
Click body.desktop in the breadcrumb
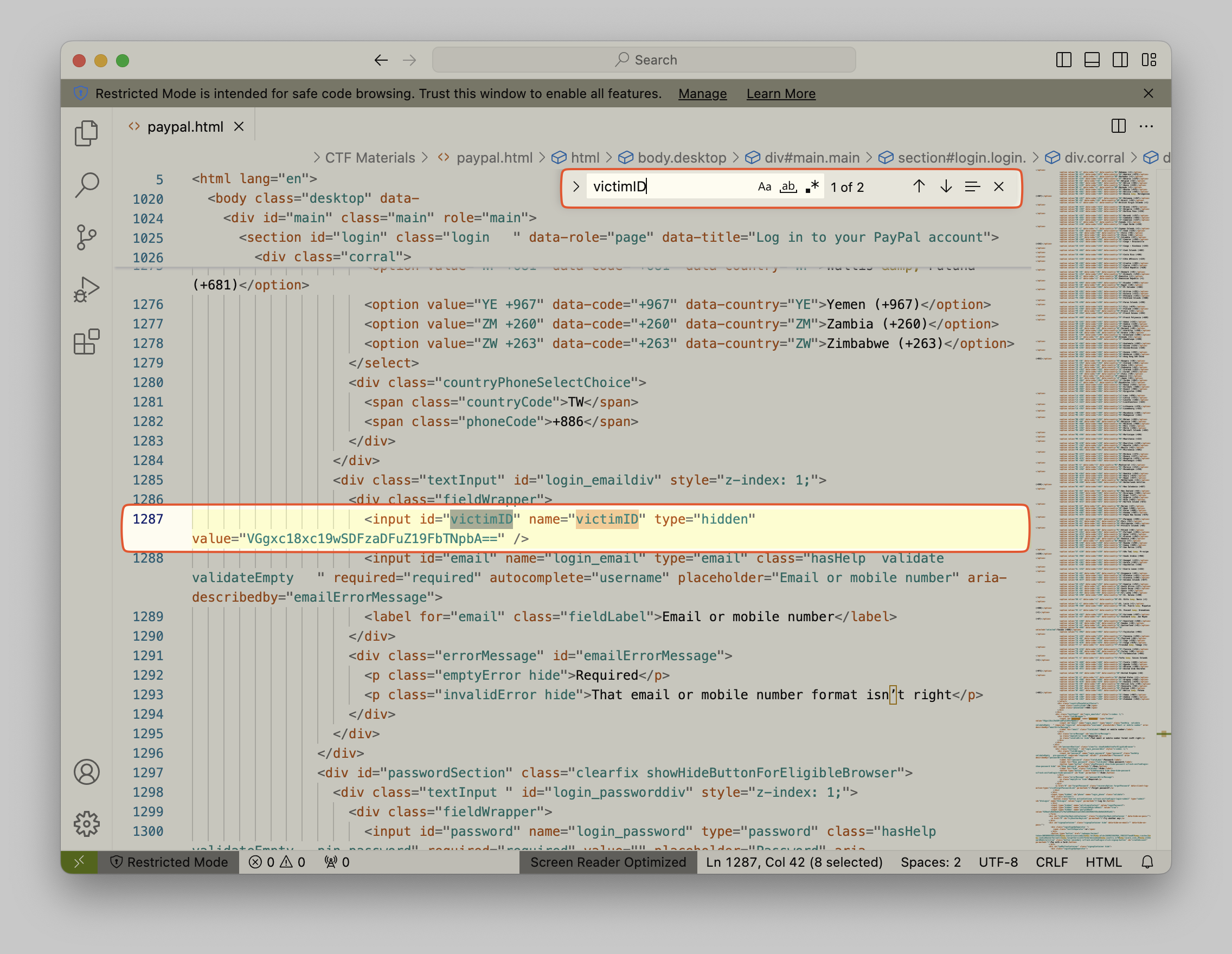682,158
